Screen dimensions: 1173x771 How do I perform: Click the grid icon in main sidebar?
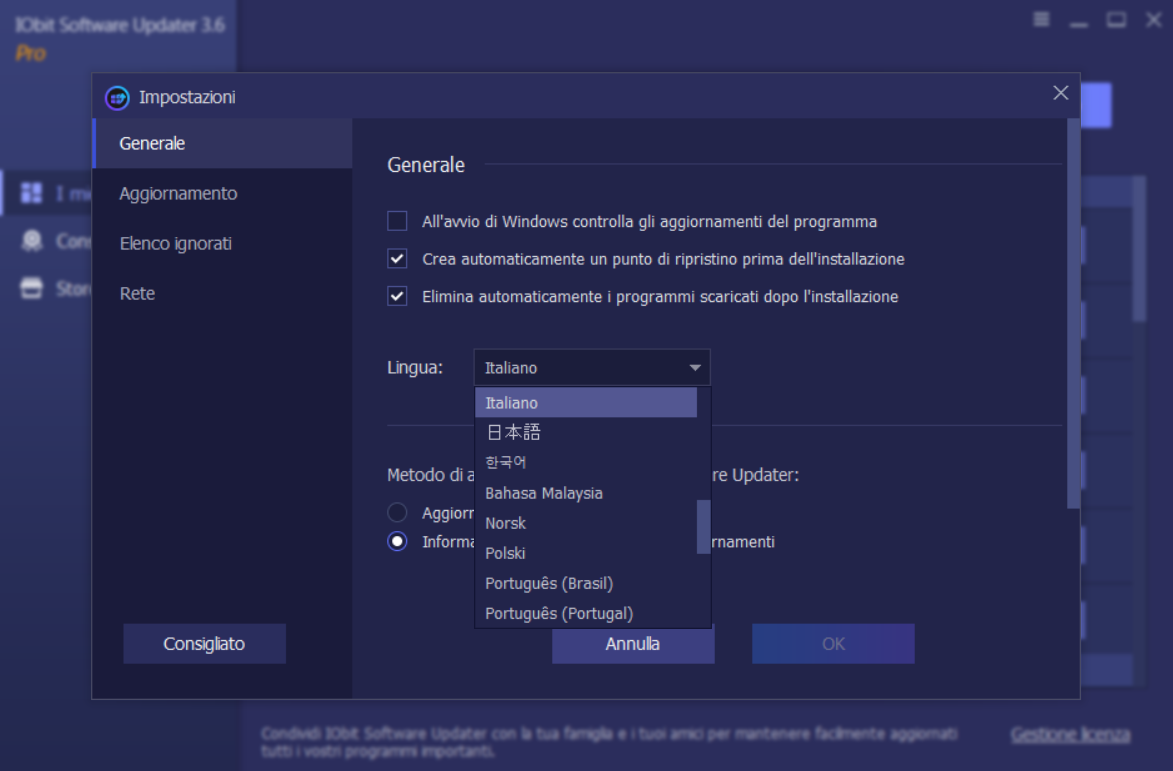(31, 193)
